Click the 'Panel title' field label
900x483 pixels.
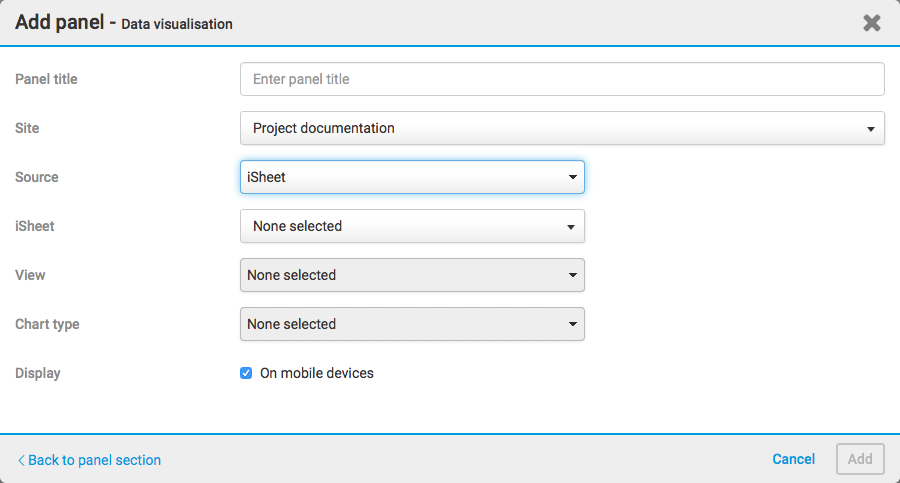46,79
